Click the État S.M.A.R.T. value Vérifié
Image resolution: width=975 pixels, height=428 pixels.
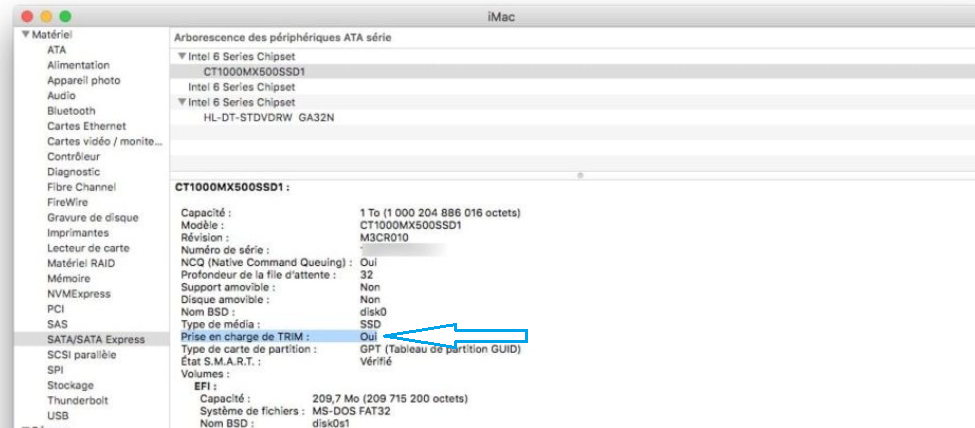[x=376, y=361]
